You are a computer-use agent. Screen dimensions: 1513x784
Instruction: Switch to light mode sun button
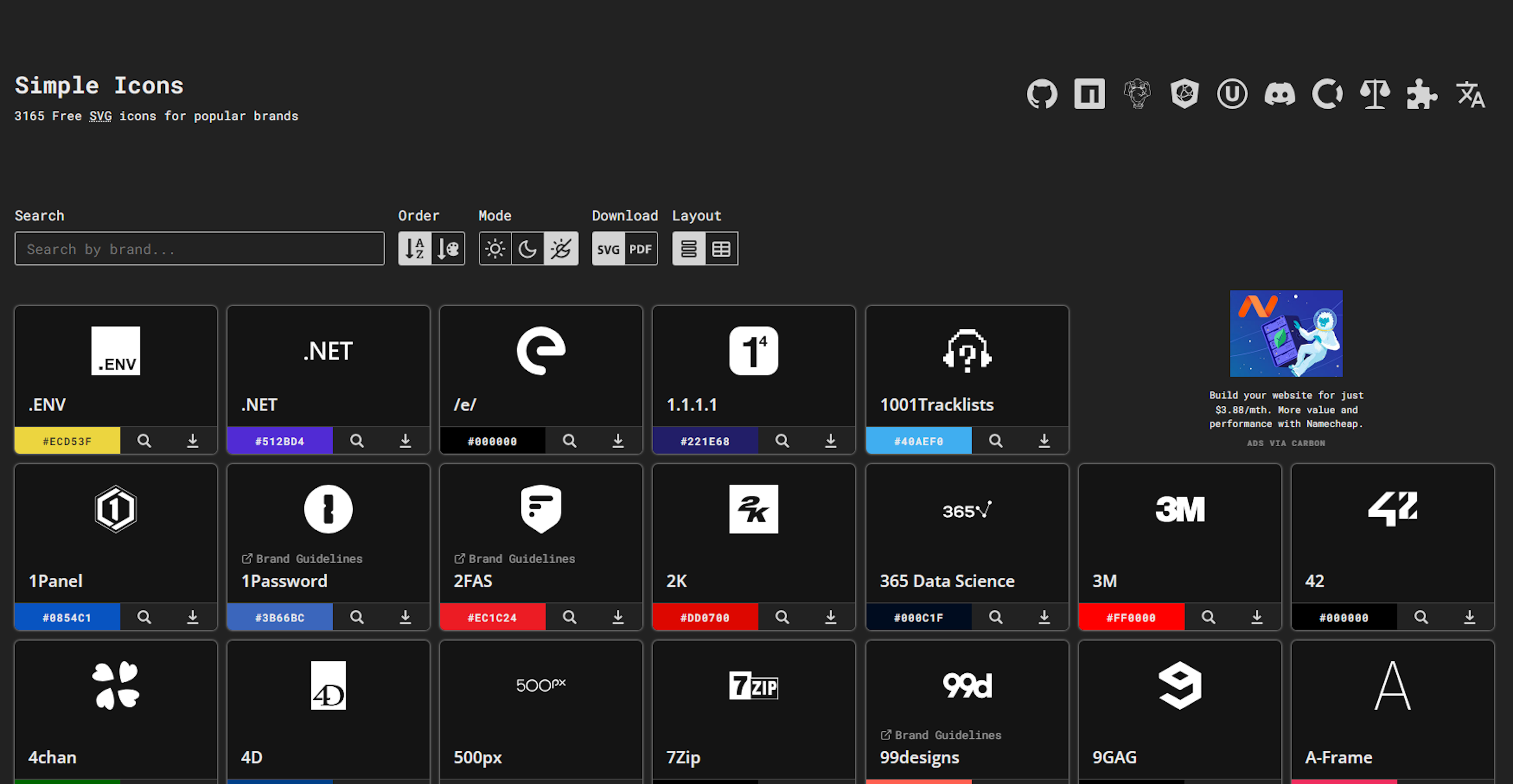(495, 249)
